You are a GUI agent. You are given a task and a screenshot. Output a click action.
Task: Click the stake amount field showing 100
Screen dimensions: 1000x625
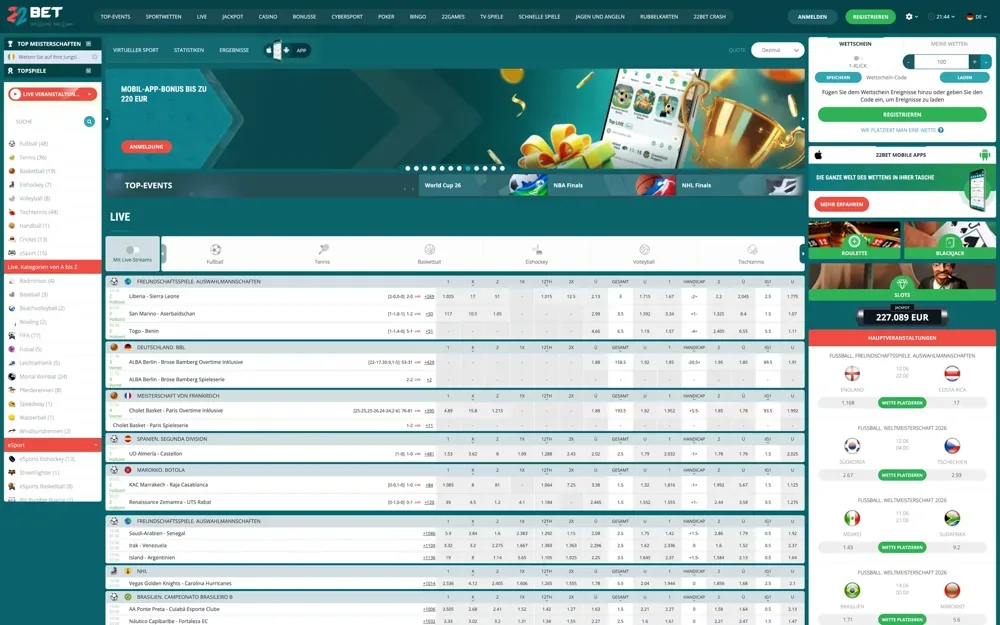pyautogui.click(x=941, y=62)
